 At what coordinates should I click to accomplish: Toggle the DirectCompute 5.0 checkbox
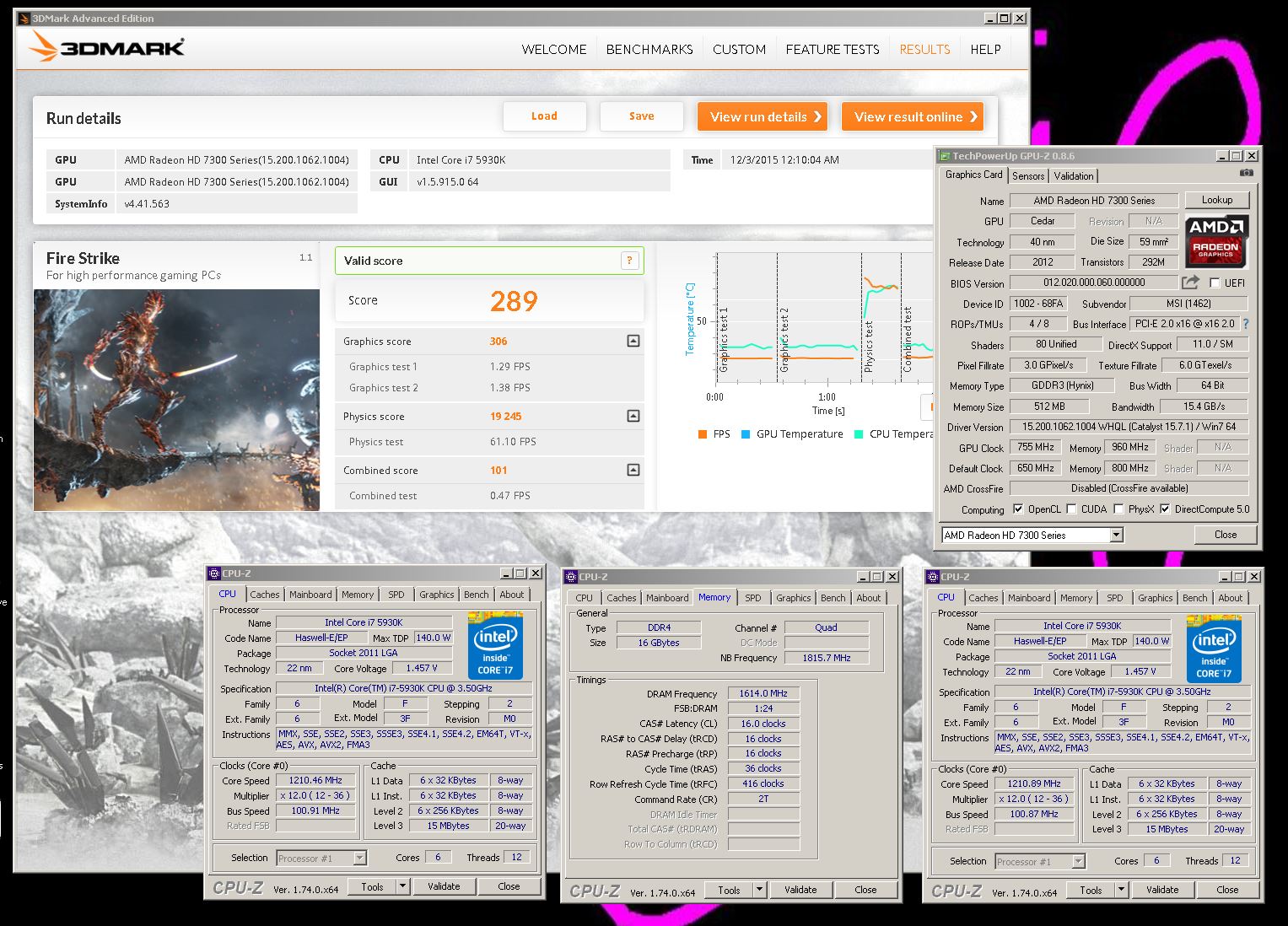[x=1165, y=509]
